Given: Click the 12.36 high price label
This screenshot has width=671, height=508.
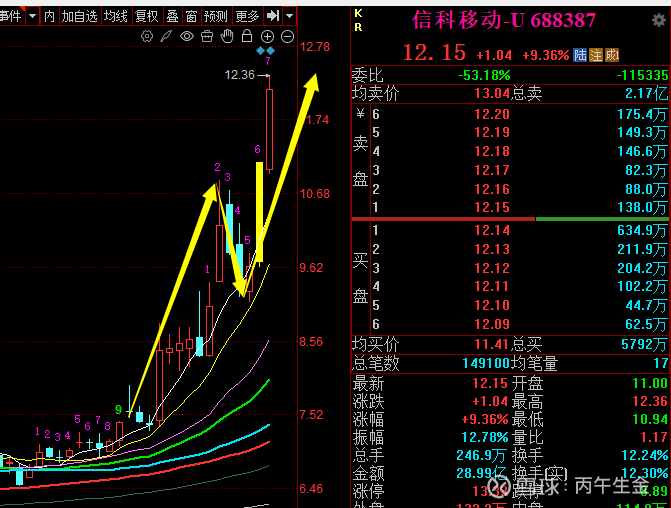Looking at the screenshot, I should [x=240, y=75].
